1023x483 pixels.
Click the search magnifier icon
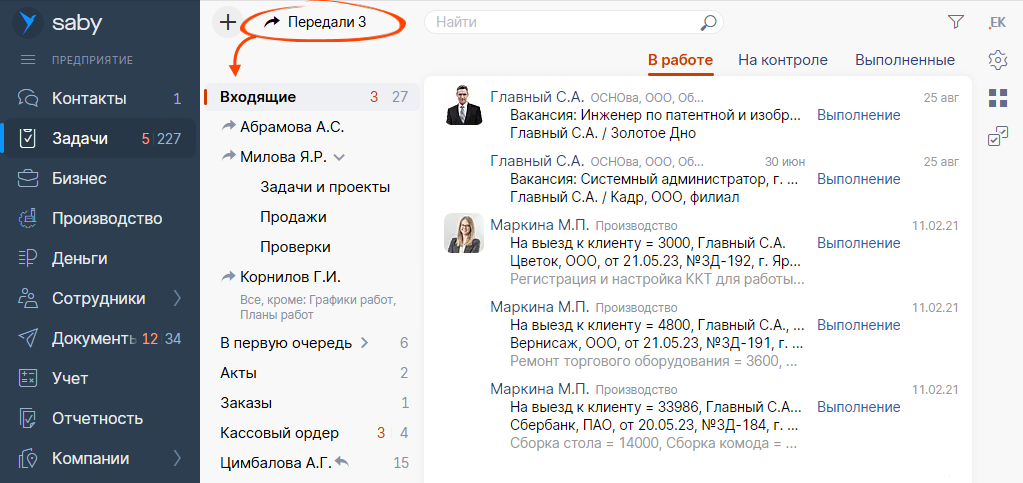707,22
